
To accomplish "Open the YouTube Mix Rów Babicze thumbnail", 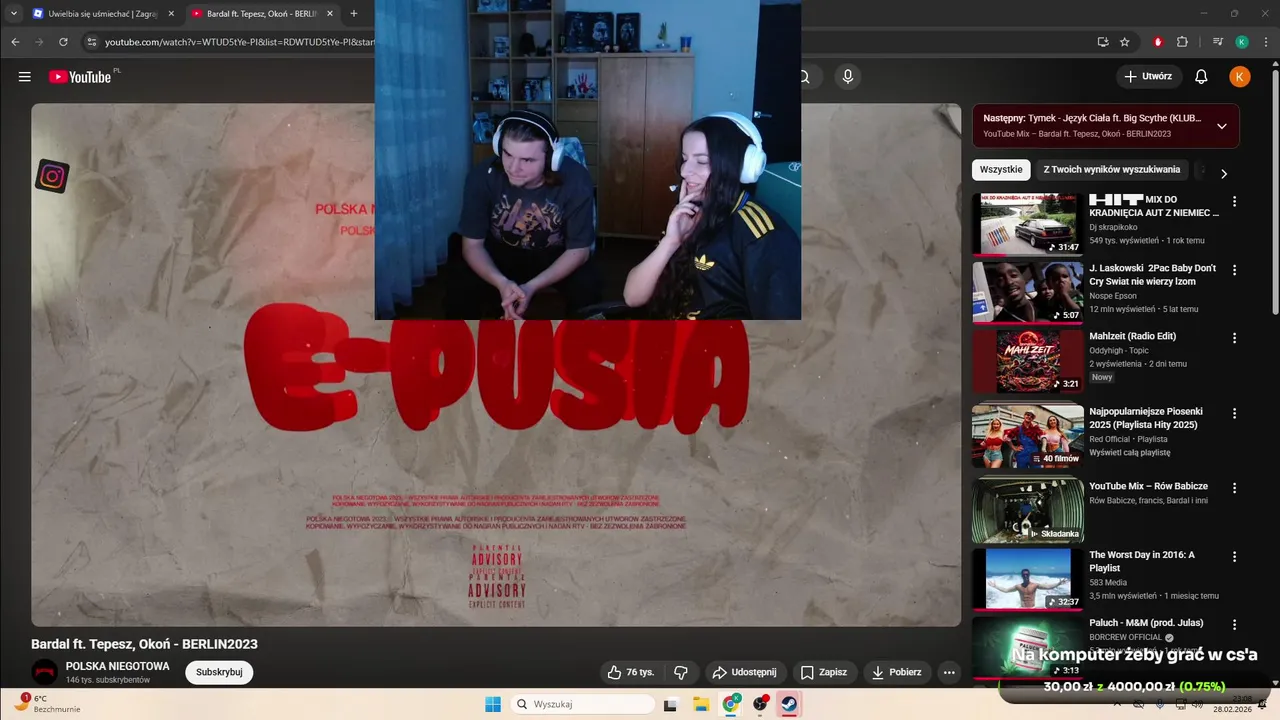I will point(1028,511).
